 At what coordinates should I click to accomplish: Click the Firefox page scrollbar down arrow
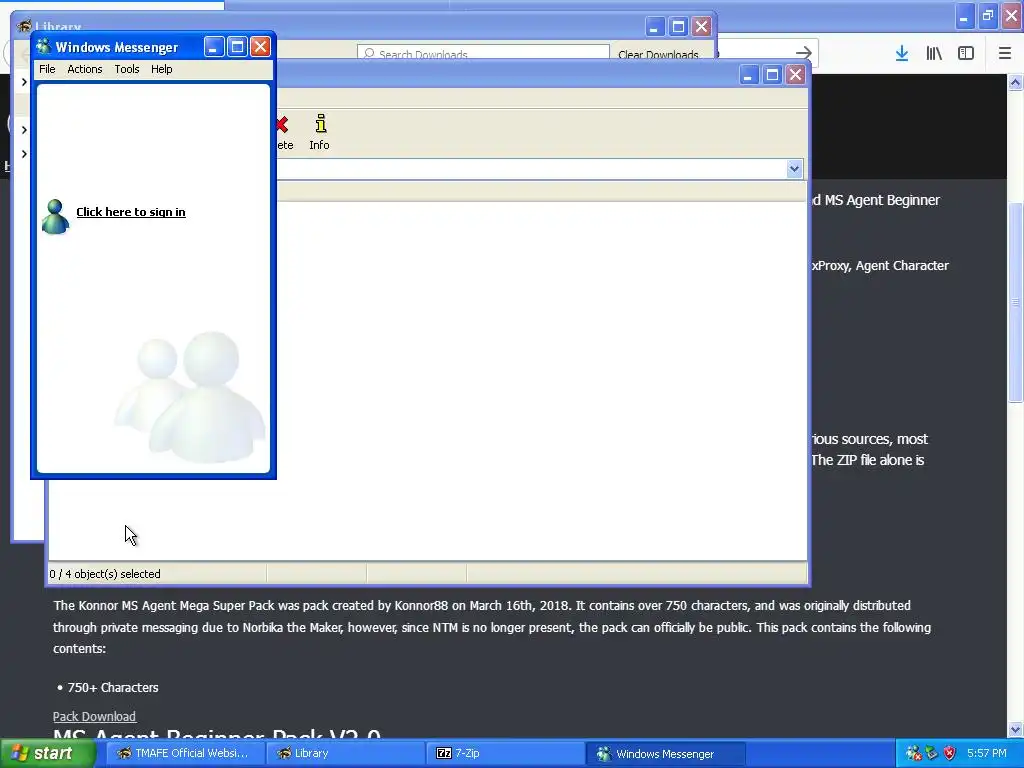coord(1016,729)
